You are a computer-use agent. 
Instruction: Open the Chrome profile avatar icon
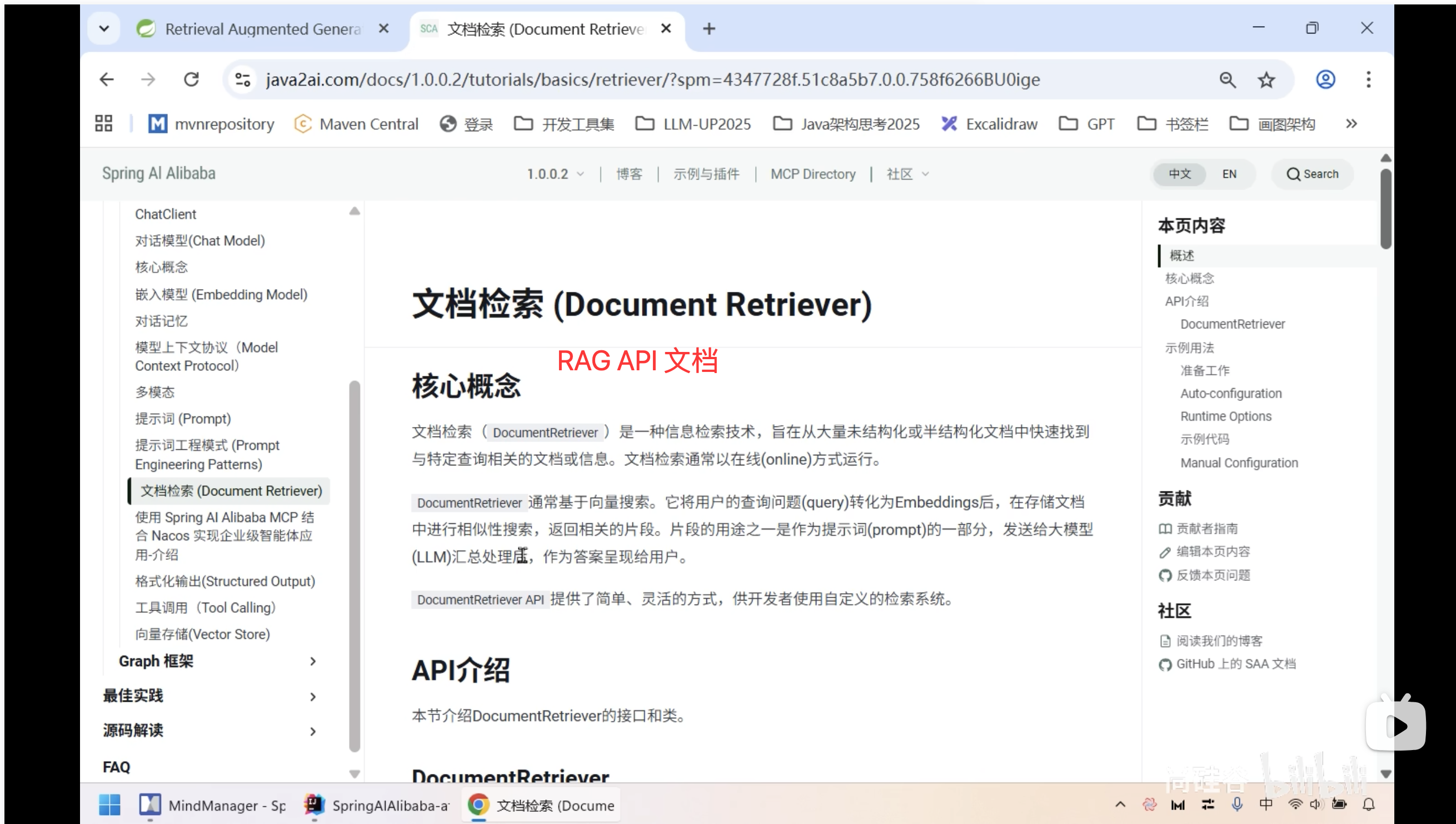(x=1325, y=80)
